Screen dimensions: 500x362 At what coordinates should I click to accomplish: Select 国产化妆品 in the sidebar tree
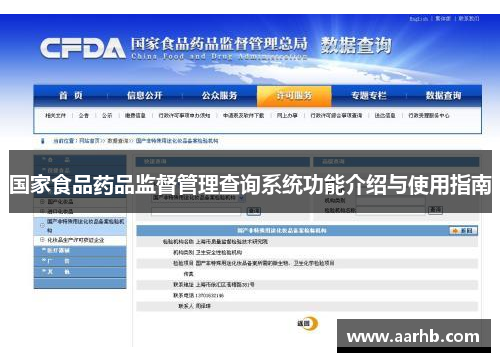[60, 202]
